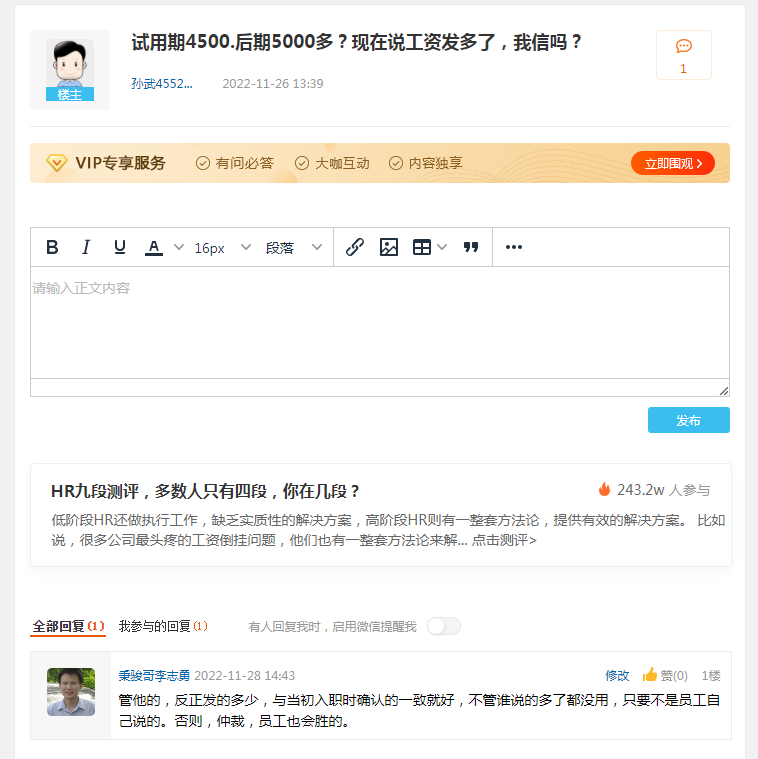
Task: Click the comment count bubble icon
Action: click(684, 47)
